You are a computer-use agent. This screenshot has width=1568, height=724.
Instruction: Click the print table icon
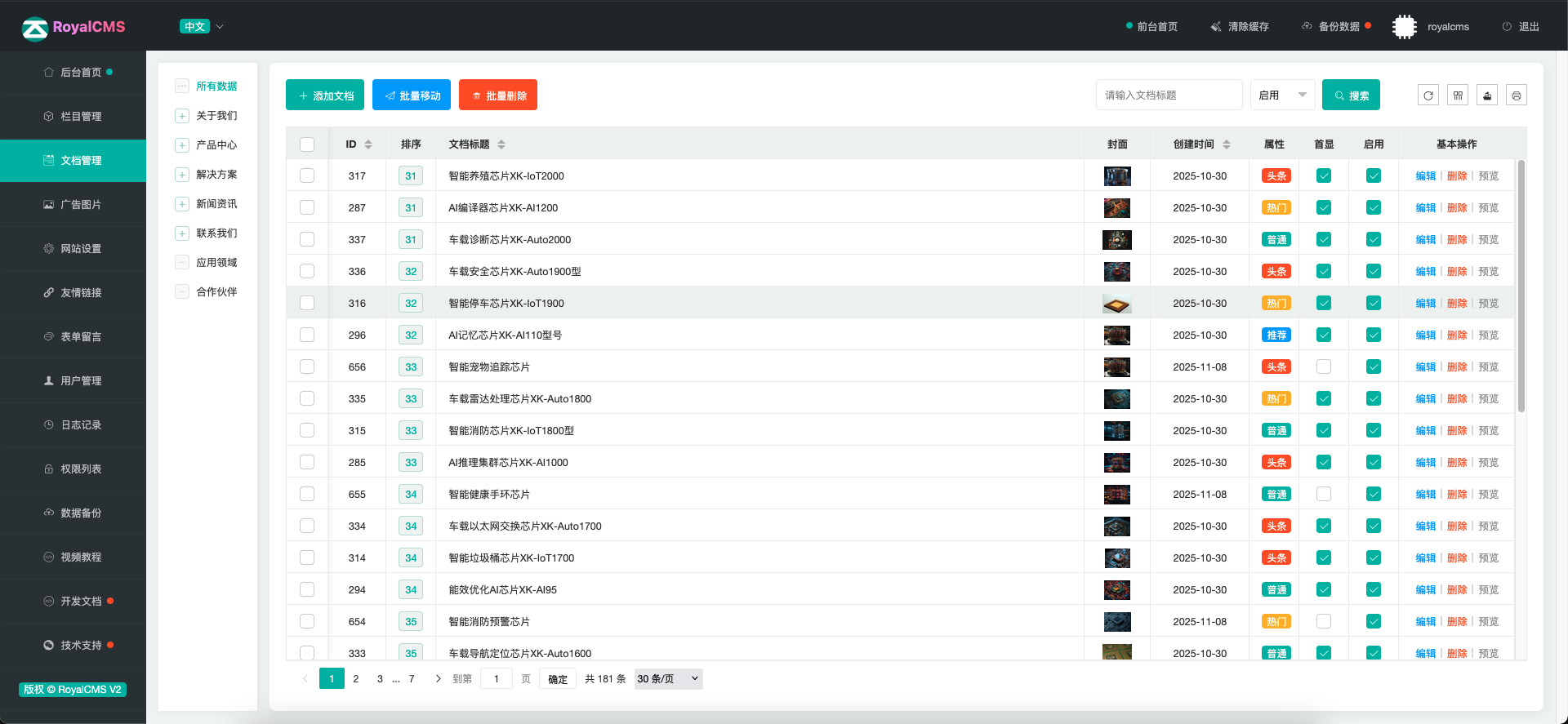pyautogui.click(x=1517, y=95)
